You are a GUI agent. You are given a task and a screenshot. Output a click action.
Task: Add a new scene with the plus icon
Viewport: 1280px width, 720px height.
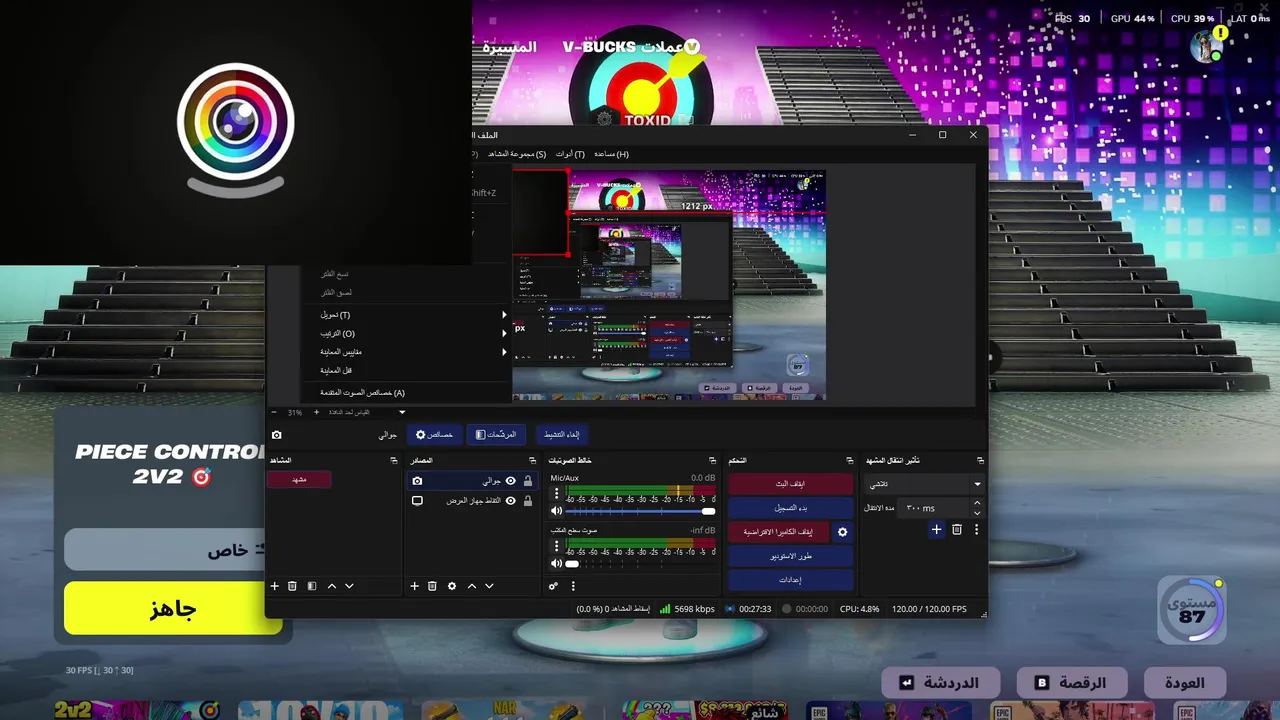pyautogui.click(x=274, y=586)
